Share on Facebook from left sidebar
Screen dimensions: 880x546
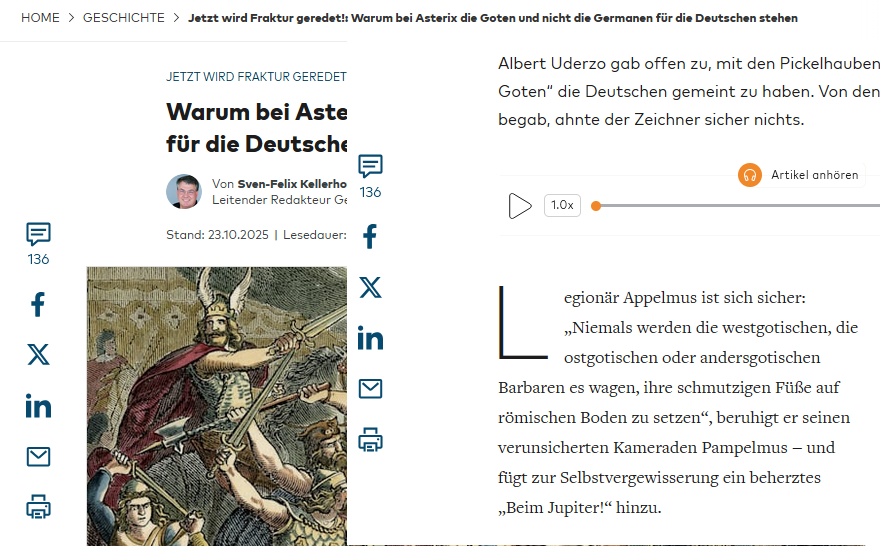coord(38,304)
